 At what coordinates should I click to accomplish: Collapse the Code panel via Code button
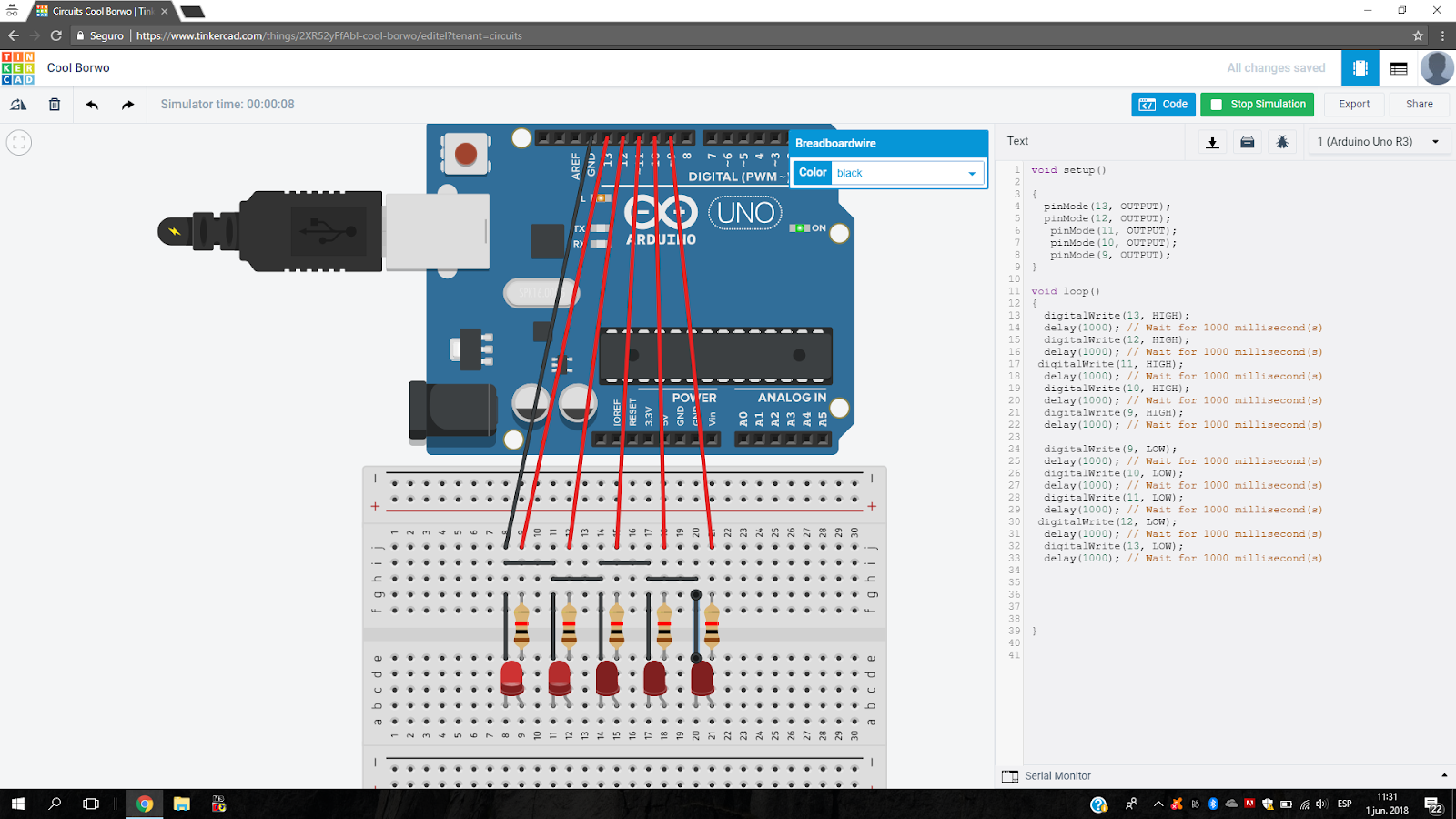[x=1163, y=104]
